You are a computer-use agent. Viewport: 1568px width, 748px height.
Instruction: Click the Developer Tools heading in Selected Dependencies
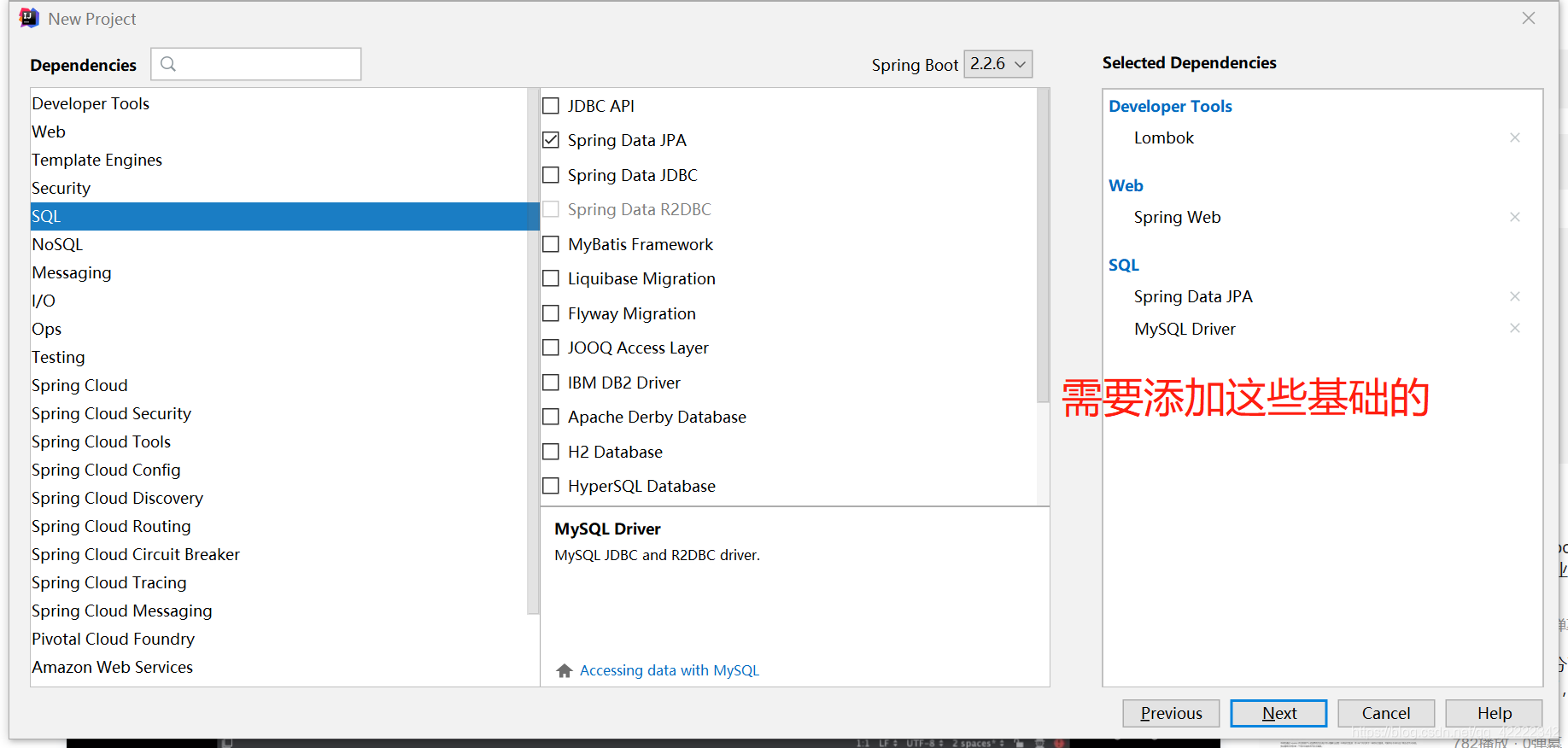(1170, 106)
